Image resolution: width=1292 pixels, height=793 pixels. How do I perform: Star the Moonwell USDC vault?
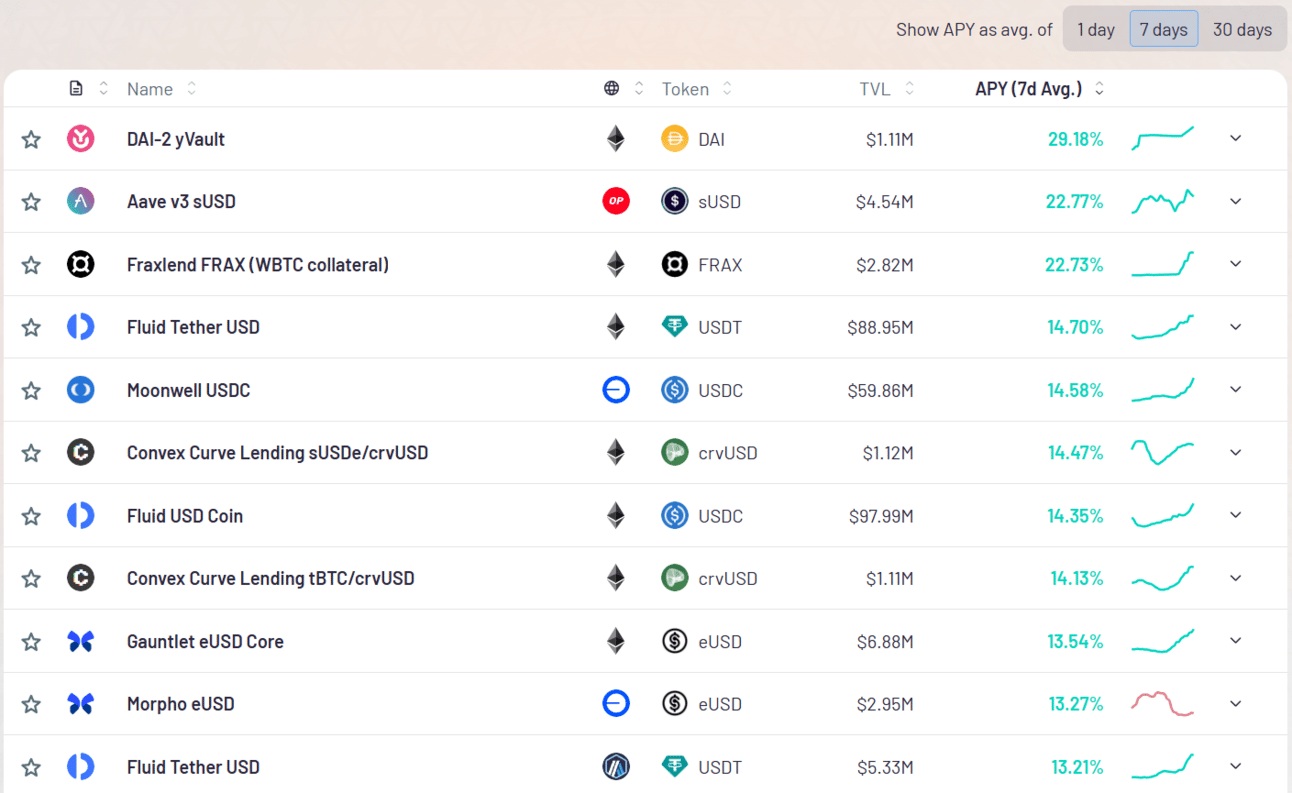[x=31, y=390]
